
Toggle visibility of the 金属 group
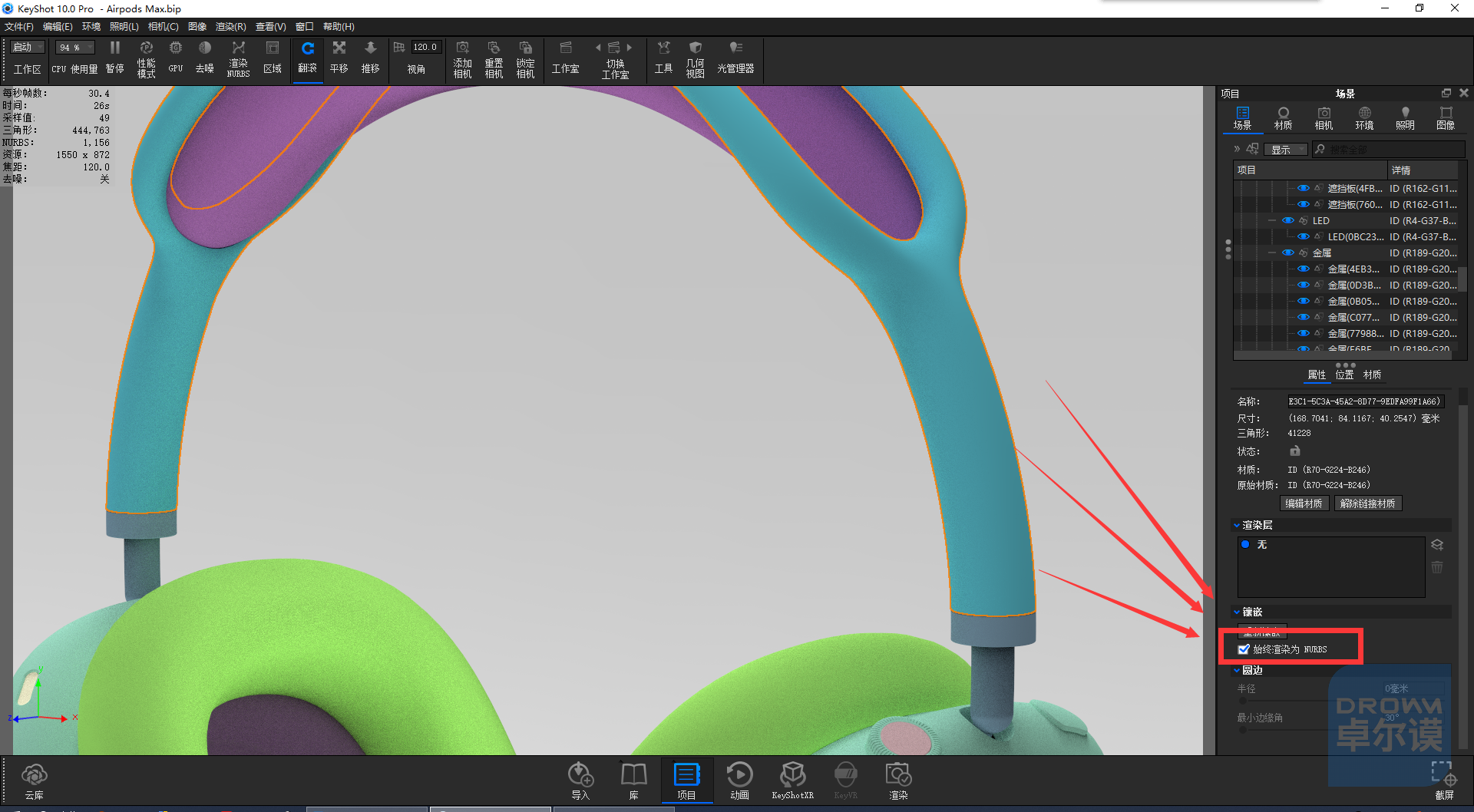[1287, 253]
